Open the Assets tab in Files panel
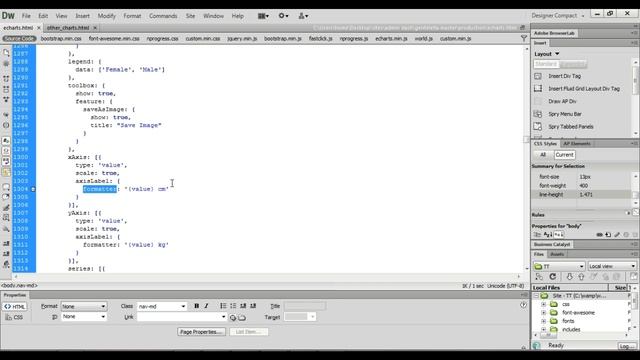The height and width of the screenshot is (360, 640). tap(557, 254)
